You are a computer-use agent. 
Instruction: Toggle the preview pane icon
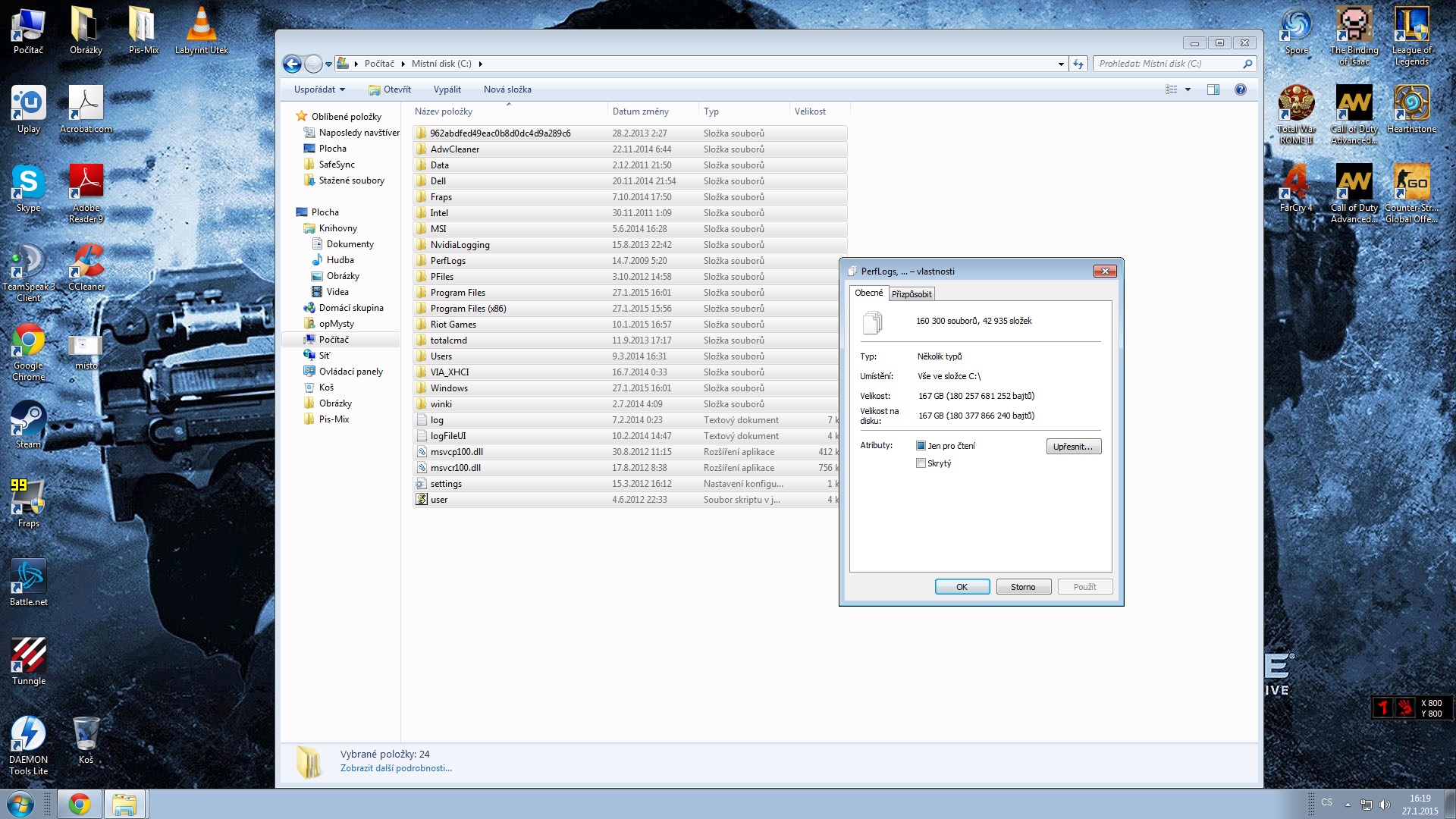tap(1213, 89)
